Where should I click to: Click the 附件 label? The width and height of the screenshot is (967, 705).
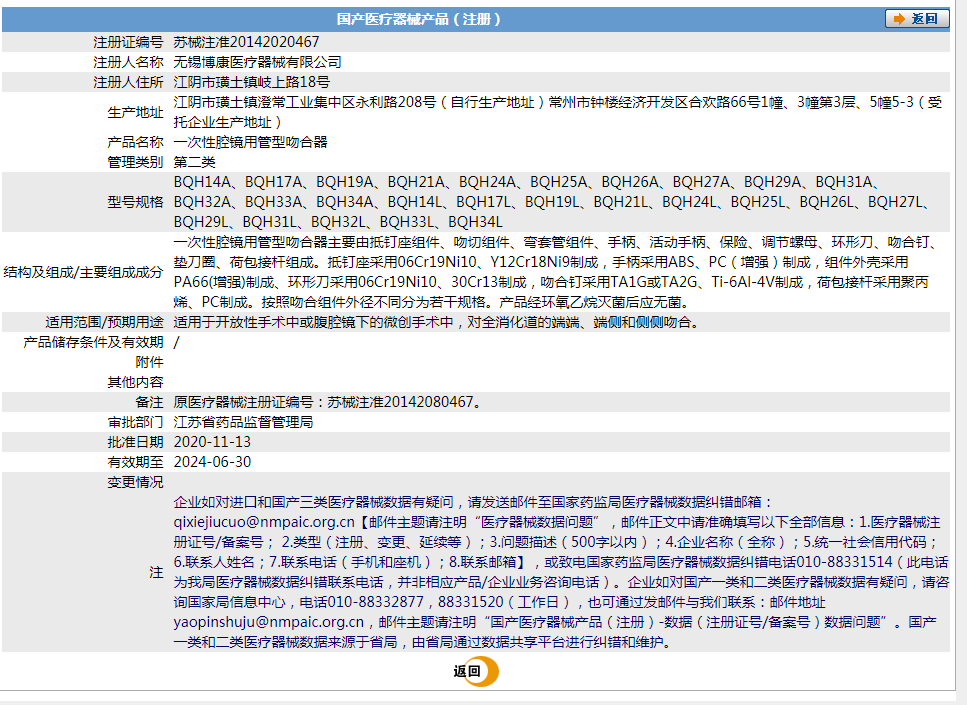pyautogui.click(x=149, y=362)
